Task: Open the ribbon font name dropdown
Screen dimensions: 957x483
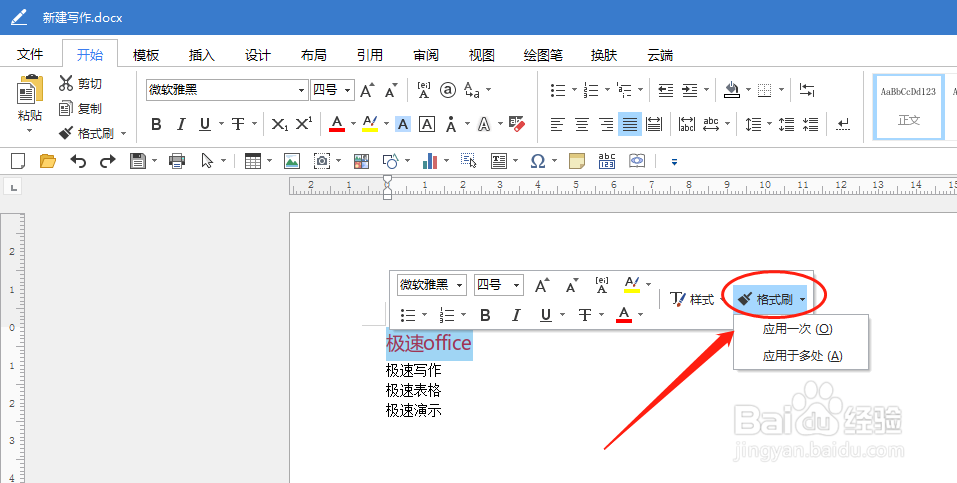Action: [301, 90]
